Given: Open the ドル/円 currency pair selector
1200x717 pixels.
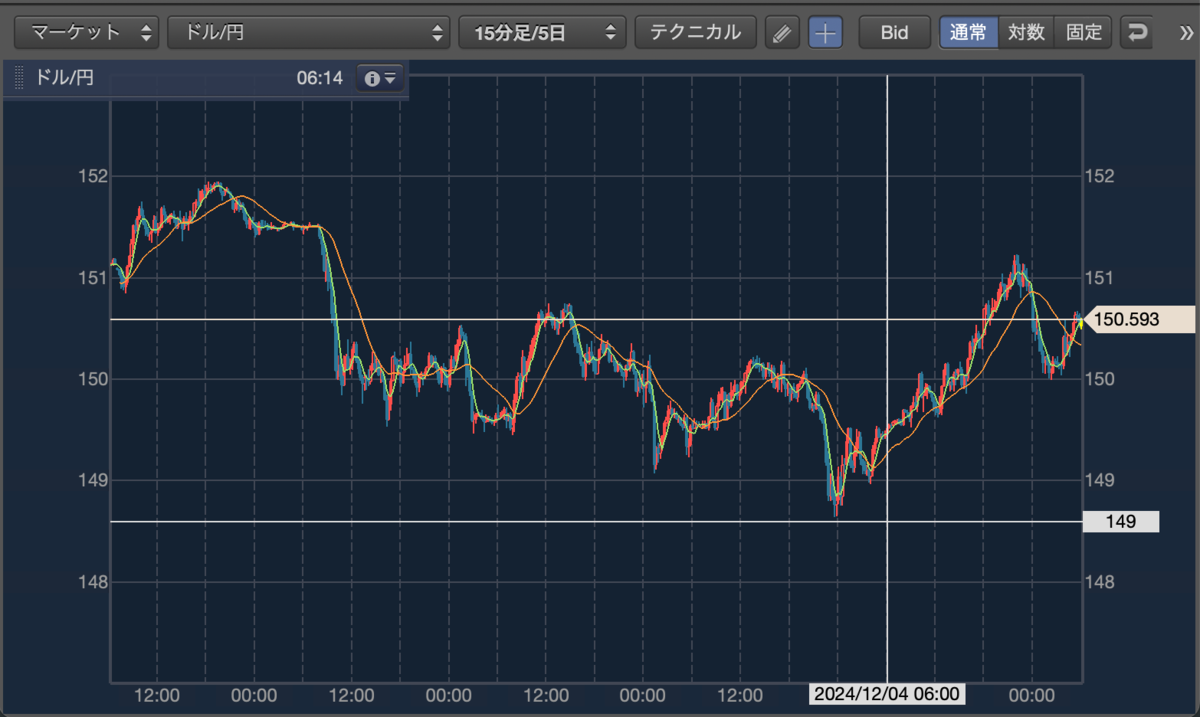Looking at the screenshot, I should 309,33.
